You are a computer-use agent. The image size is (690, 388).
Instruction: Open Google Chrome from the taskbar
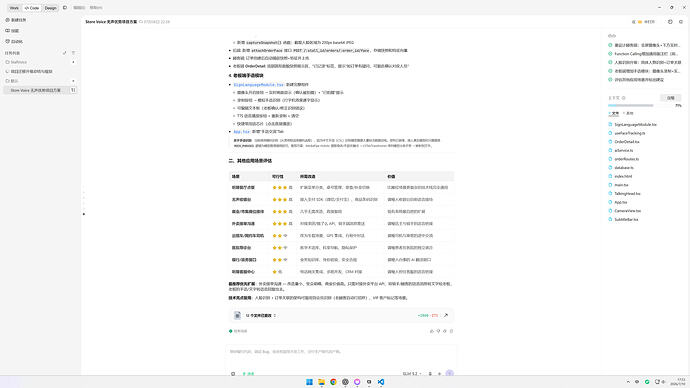point(333,382)
